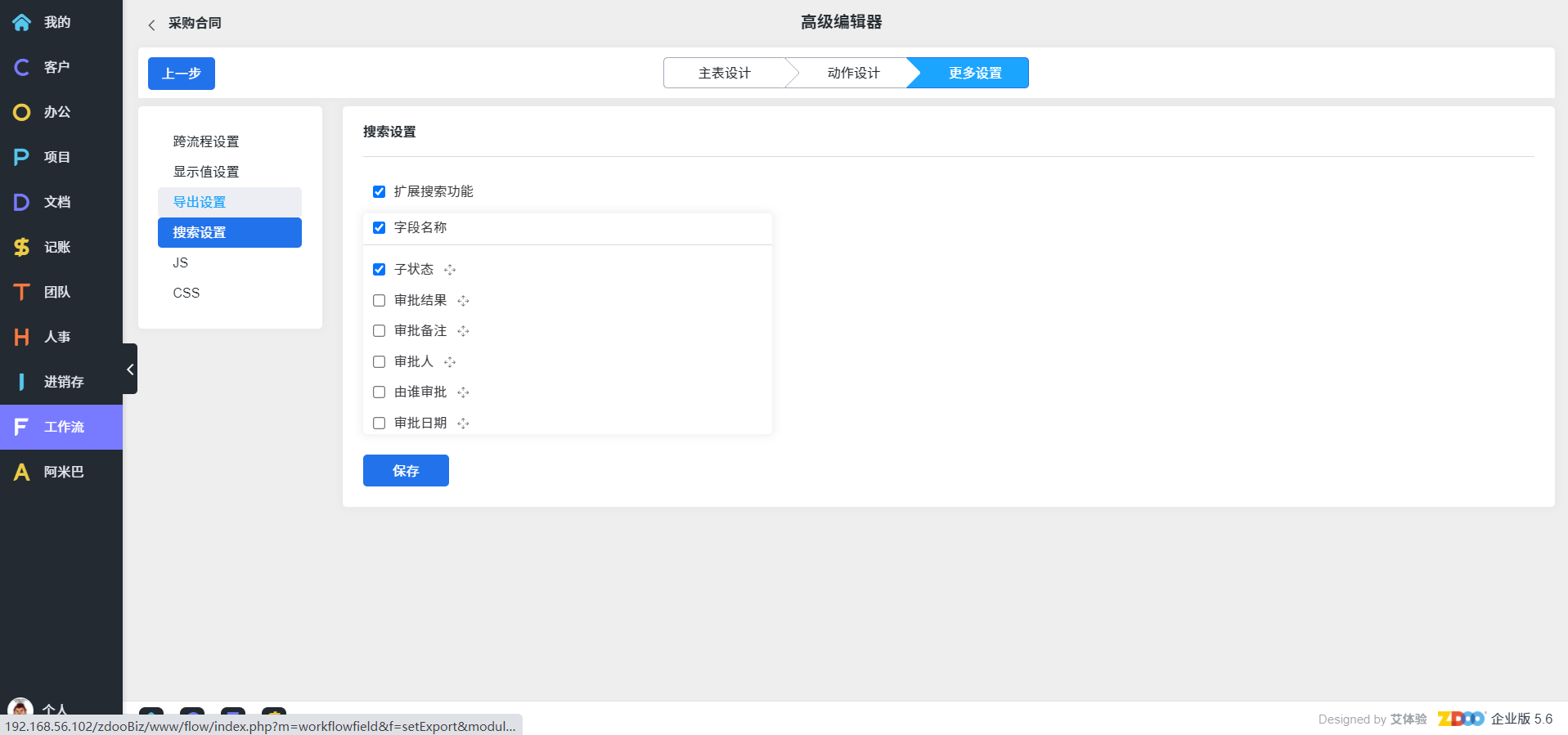Screen dimensions: 1568x735
Task: Open the 艾体验 link in footer
Action: coord(1408,719)
